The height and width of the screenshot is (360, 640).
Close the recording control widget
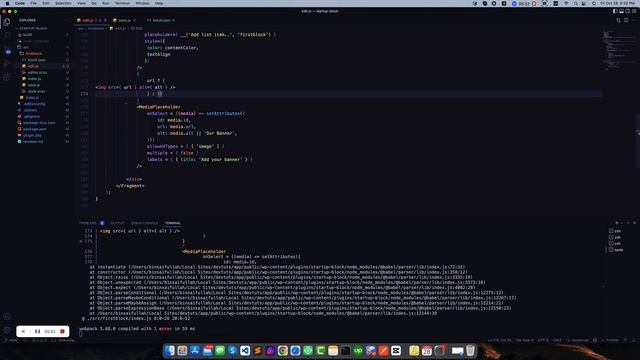23,331
